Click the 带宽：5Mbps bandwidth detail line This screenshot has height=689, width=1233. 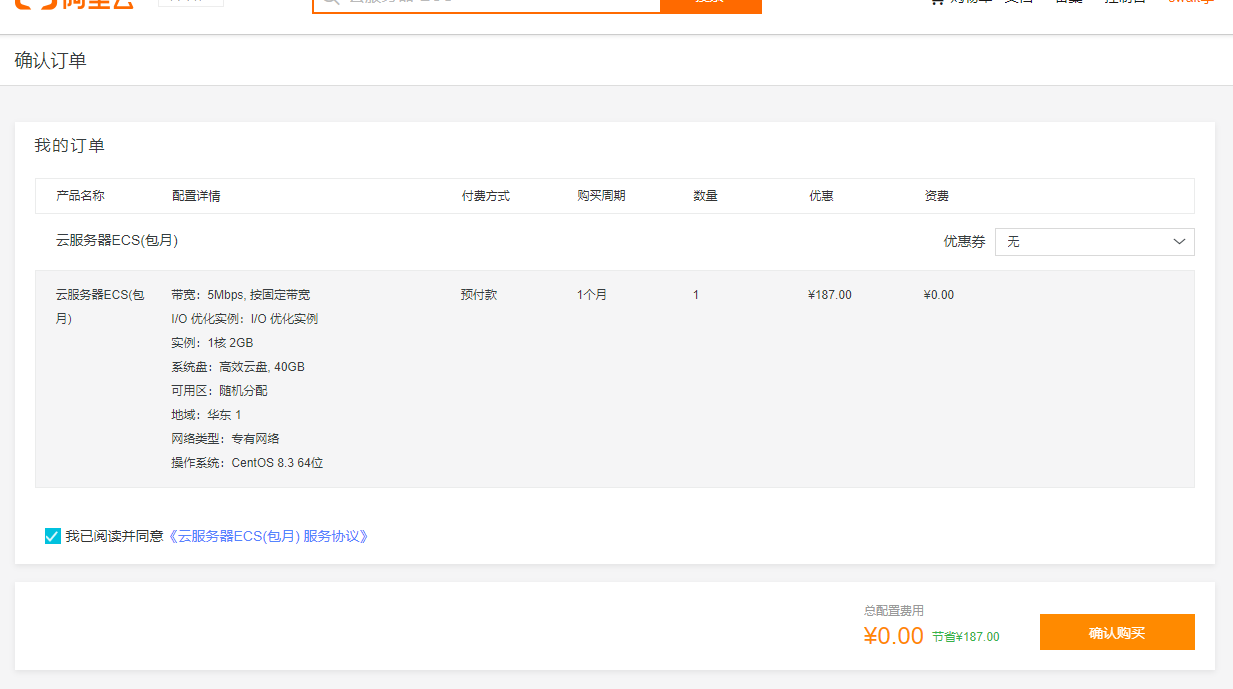click(241, 295)
